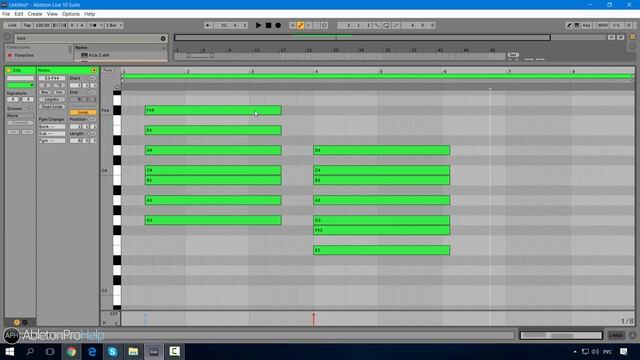Screen dimensions: 640x360
Task: Click the Set button next to End
Action: [x=92, y=92]
